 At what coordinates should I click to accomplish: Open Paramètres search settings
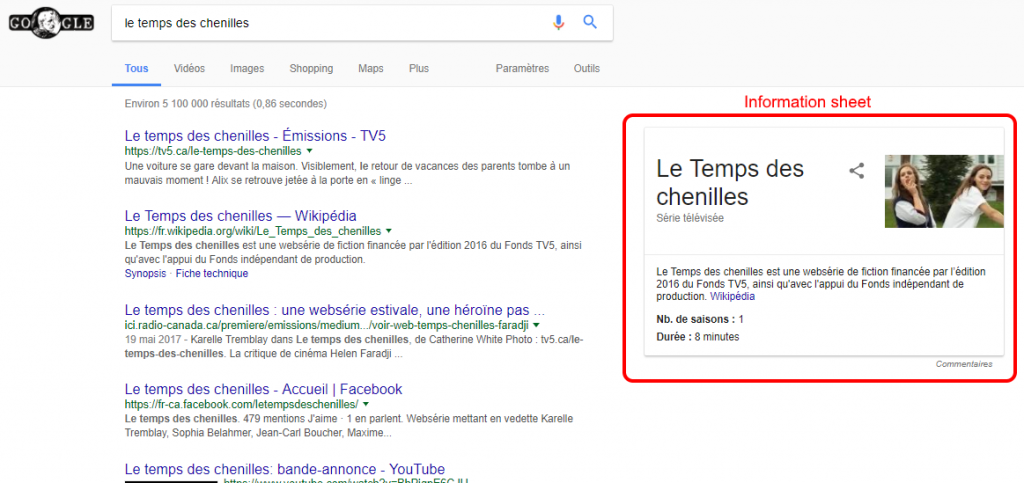tap(522, 69)
